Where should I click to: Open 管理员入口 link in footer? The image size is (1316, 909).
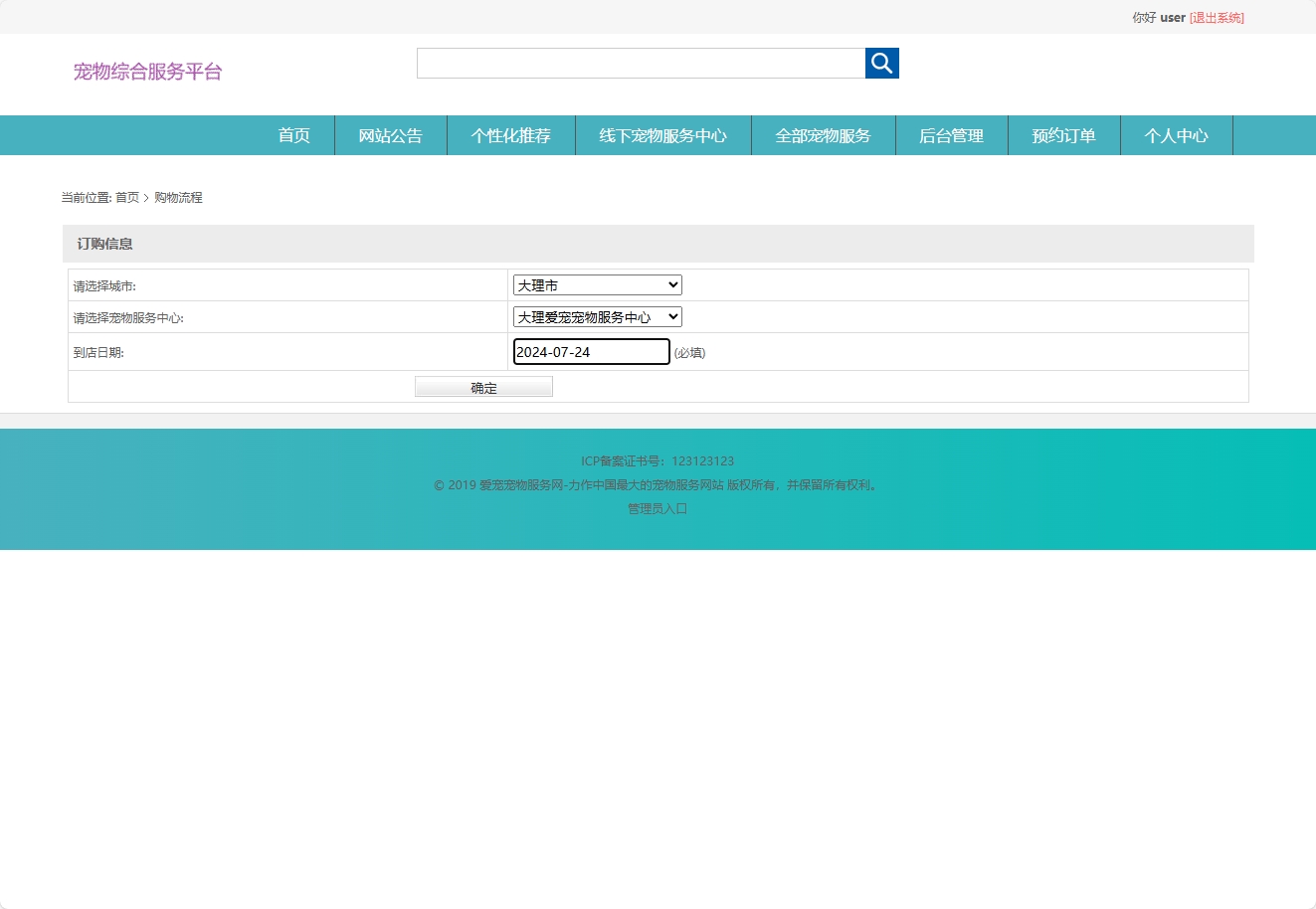point(658,509)
